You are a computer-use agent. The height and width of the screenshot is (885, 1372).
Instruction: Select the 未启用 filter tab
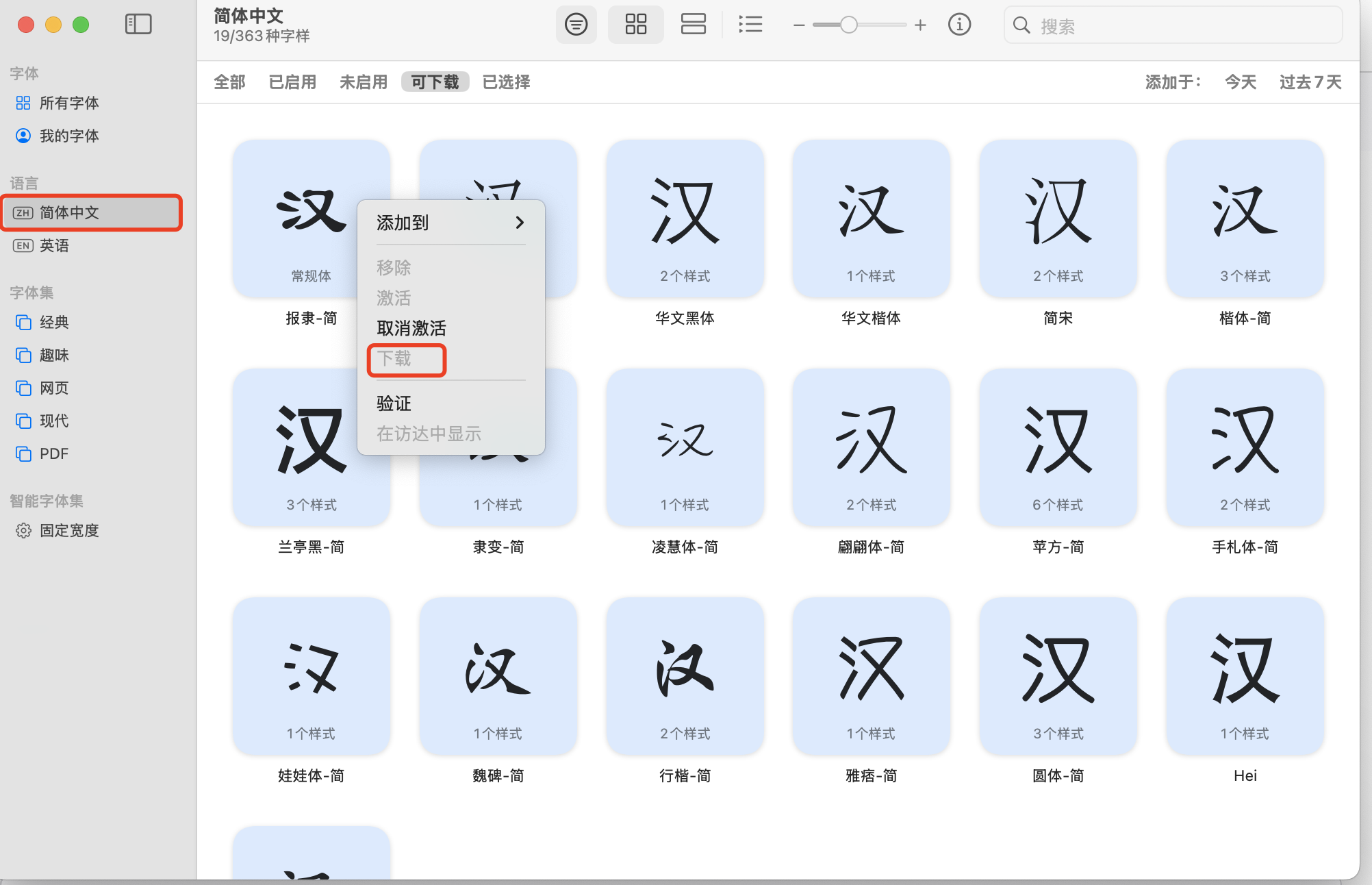[x=364, y=82]
